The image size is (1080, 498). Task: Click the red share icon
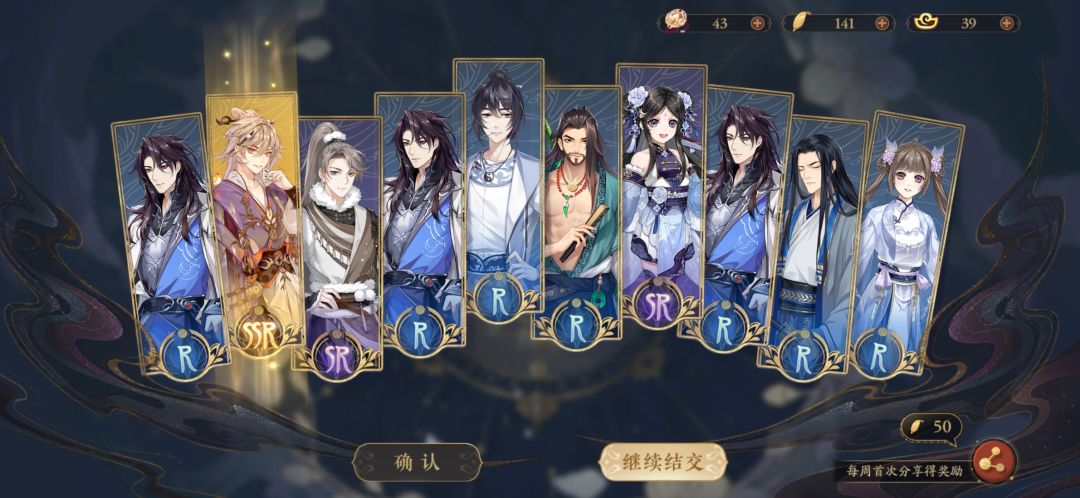(993, 461)
